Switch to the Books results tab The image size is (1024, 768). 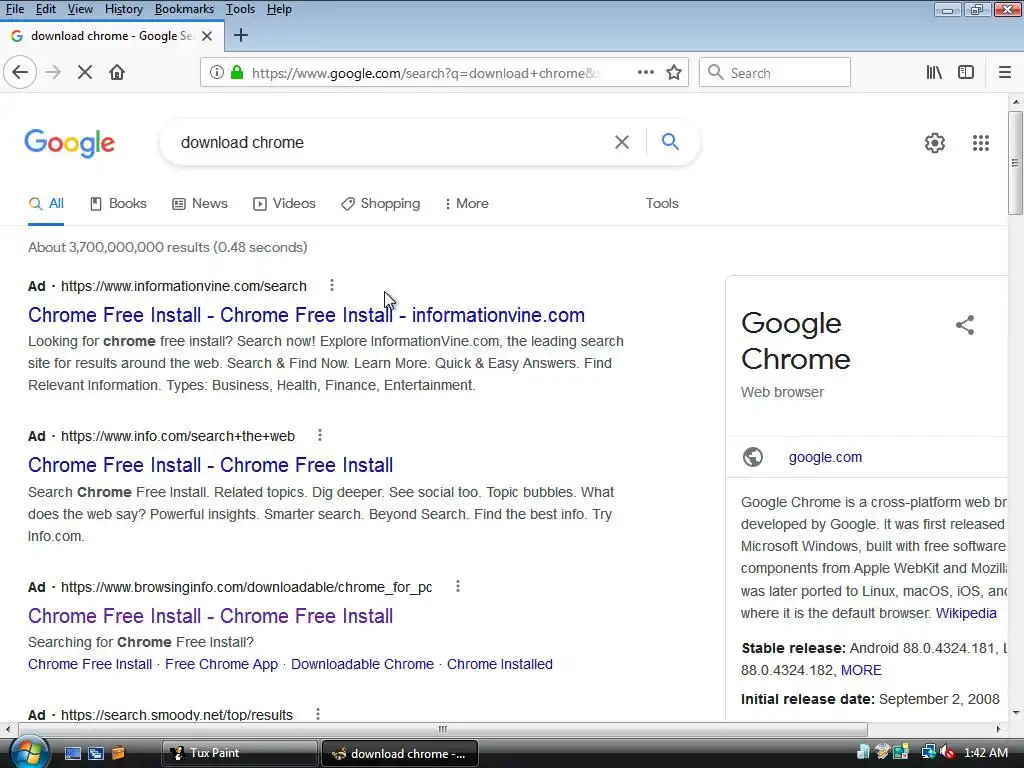118,204
